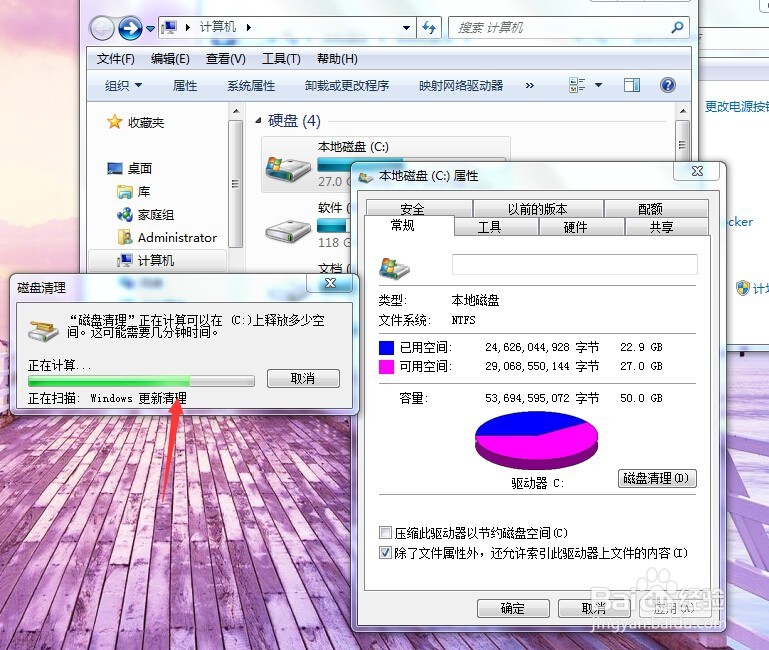
Task: Open the 查看(V) menu
Action: coord(226,59)
